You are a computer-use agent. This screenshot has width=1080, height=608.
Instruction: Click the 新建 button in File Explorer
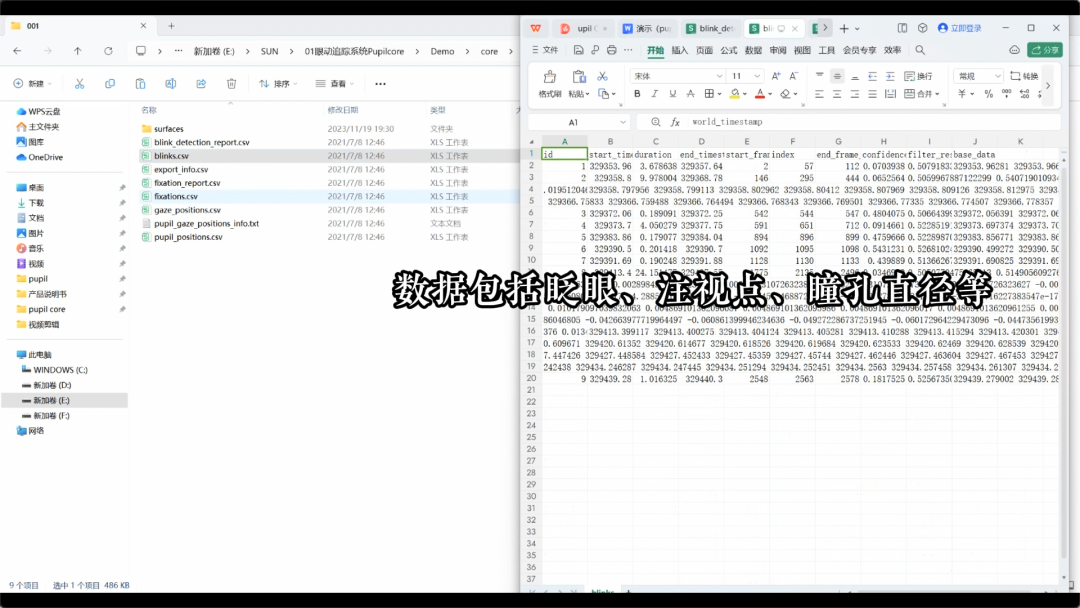point(32,83)
